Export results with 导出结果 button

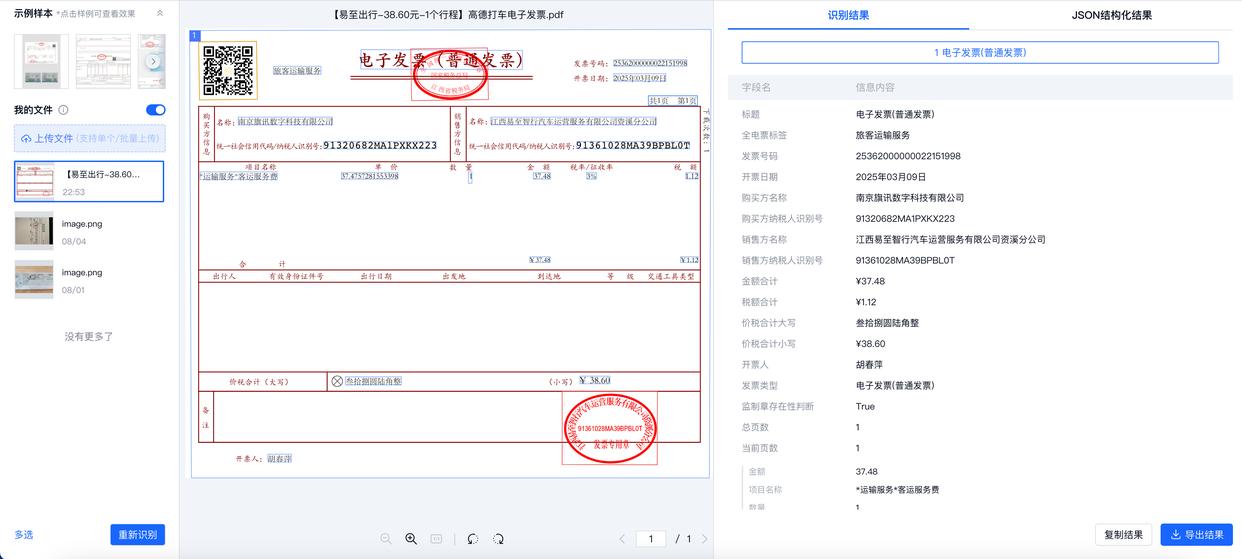click(x=1196, y=535)
